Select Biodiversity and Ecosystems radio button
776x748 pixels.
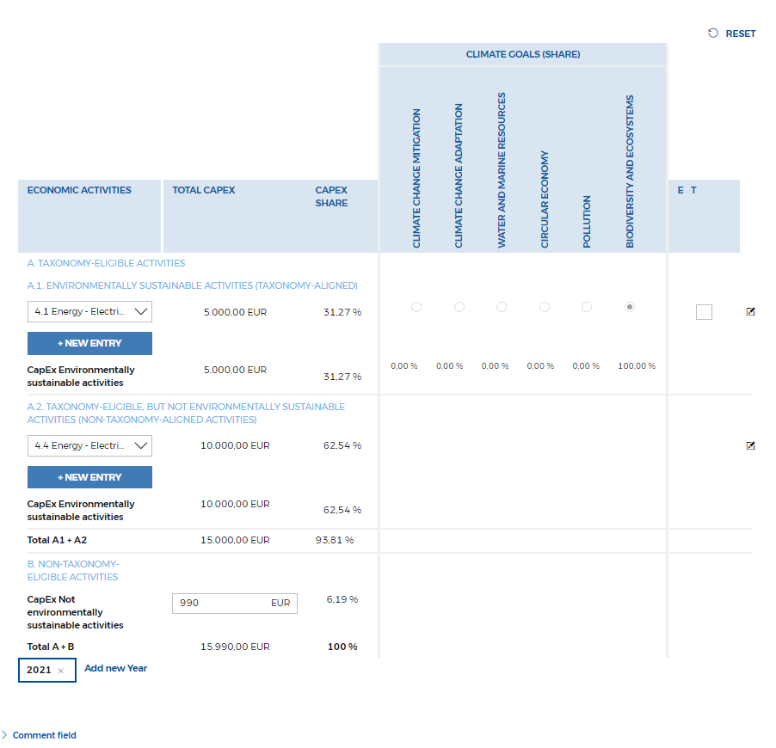coord(630,307)
